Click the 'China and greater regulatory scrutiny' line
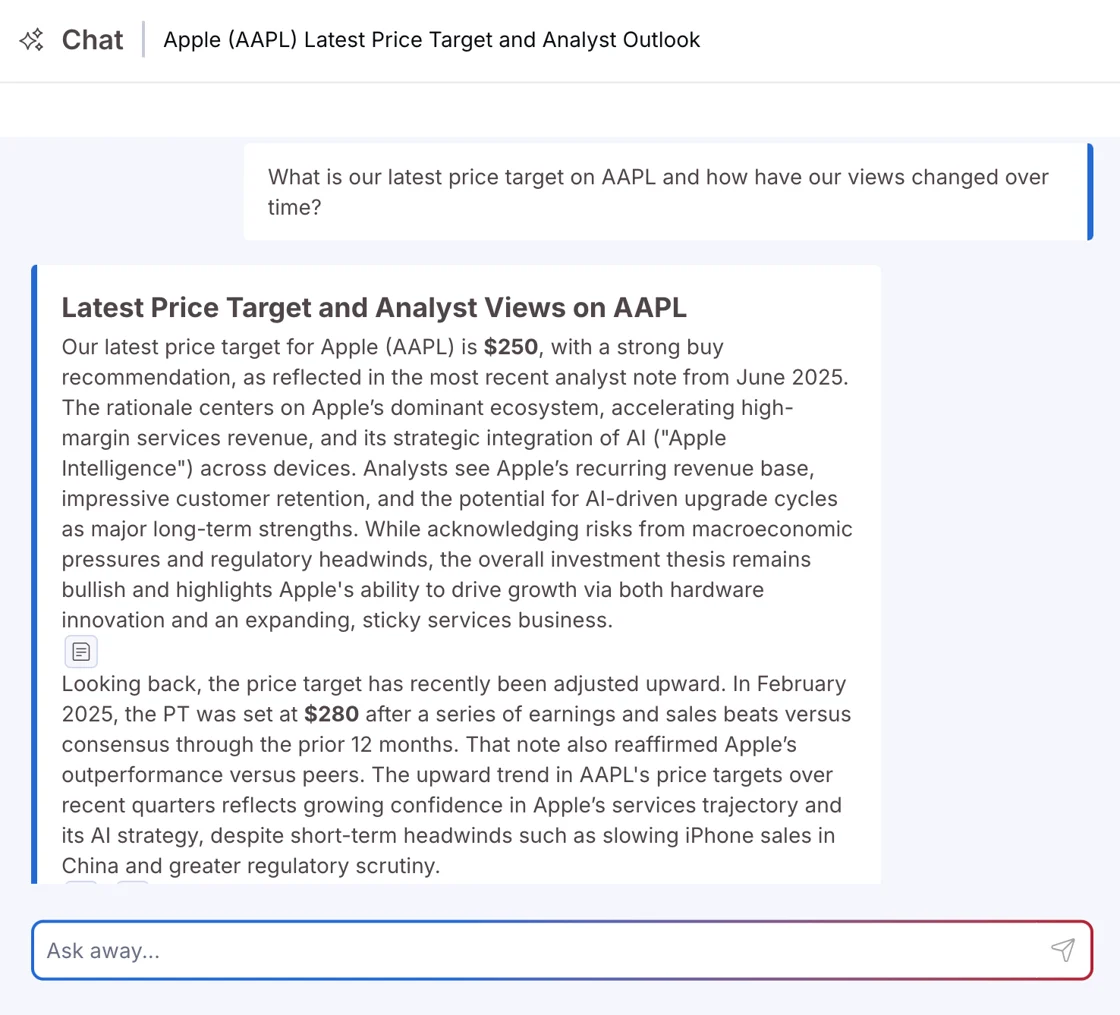The width and height of the screenshot is (1120, 1015). (251, 866)
